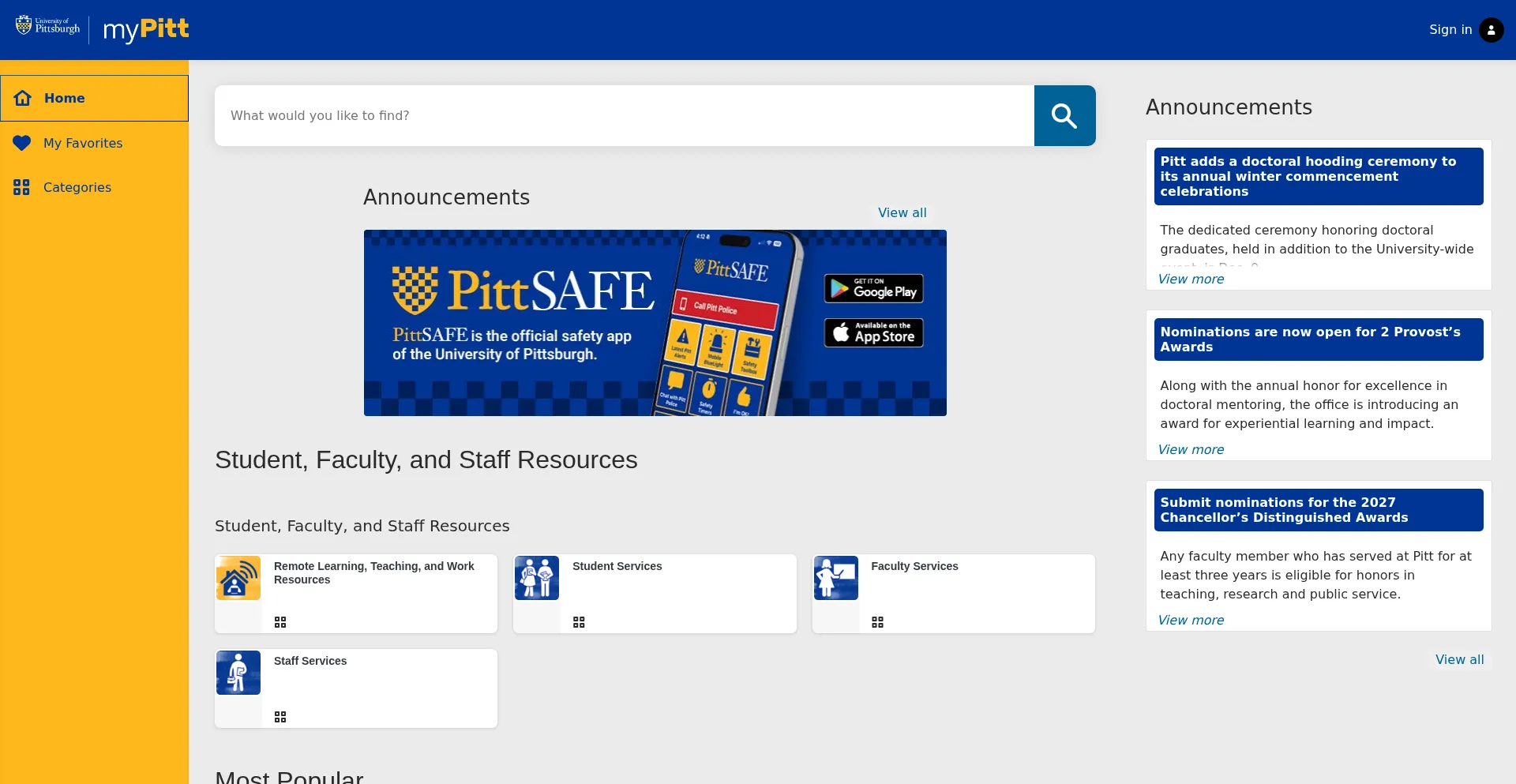Click the Sign in user avatar icon

[x=1491, y=30]
